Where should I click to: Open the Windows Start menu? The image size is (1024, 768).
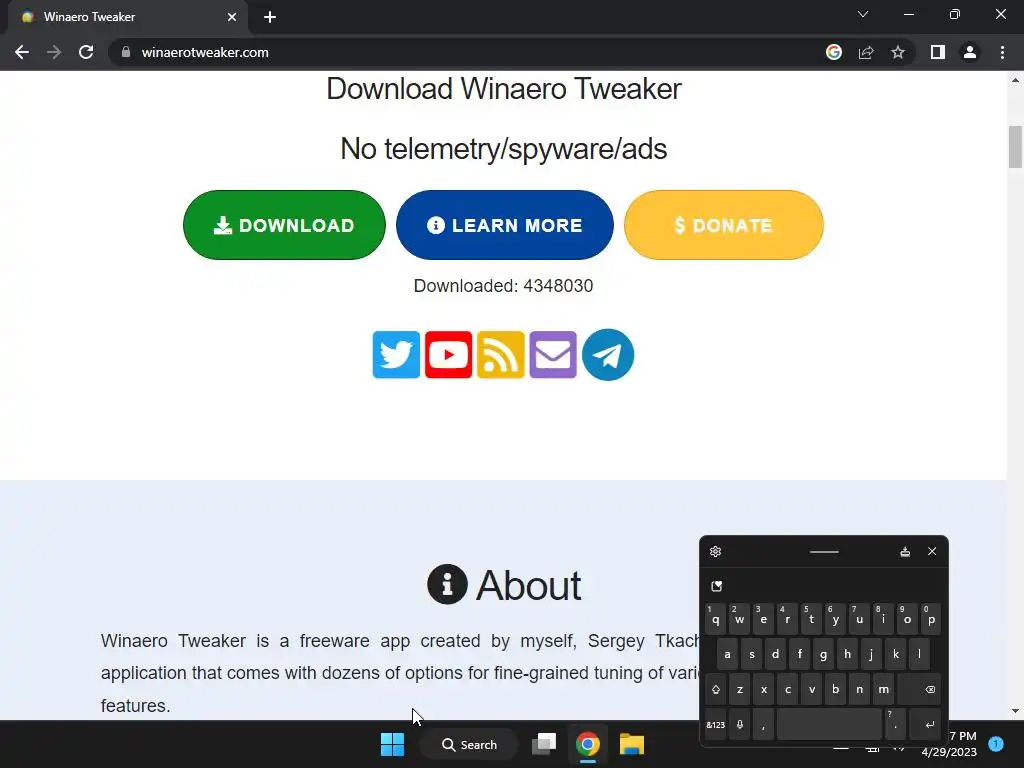[392, 744]
